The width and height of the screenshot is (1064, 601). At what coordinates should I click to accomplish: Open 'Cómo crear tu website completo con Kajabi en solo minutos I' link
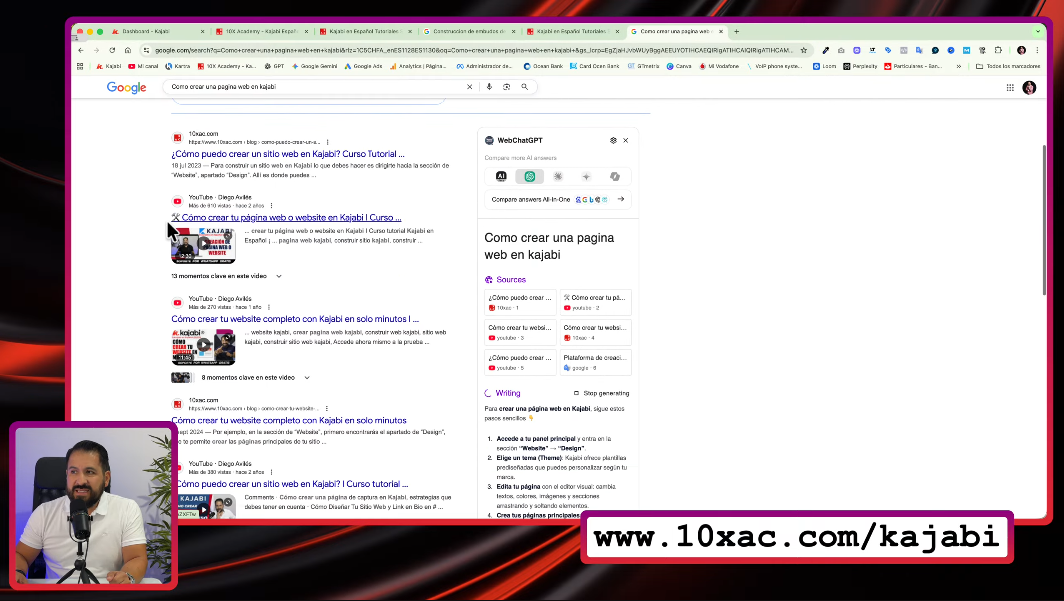point(295,319)
